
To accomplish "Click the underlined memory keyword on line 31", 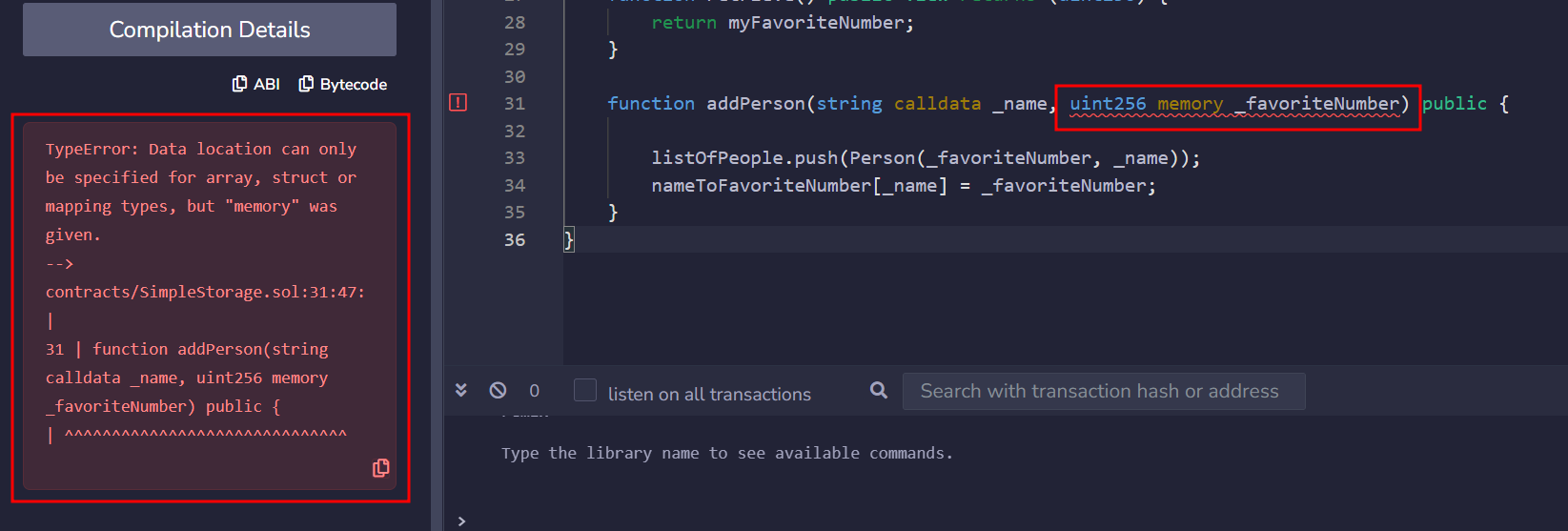I will (1190, 104).
